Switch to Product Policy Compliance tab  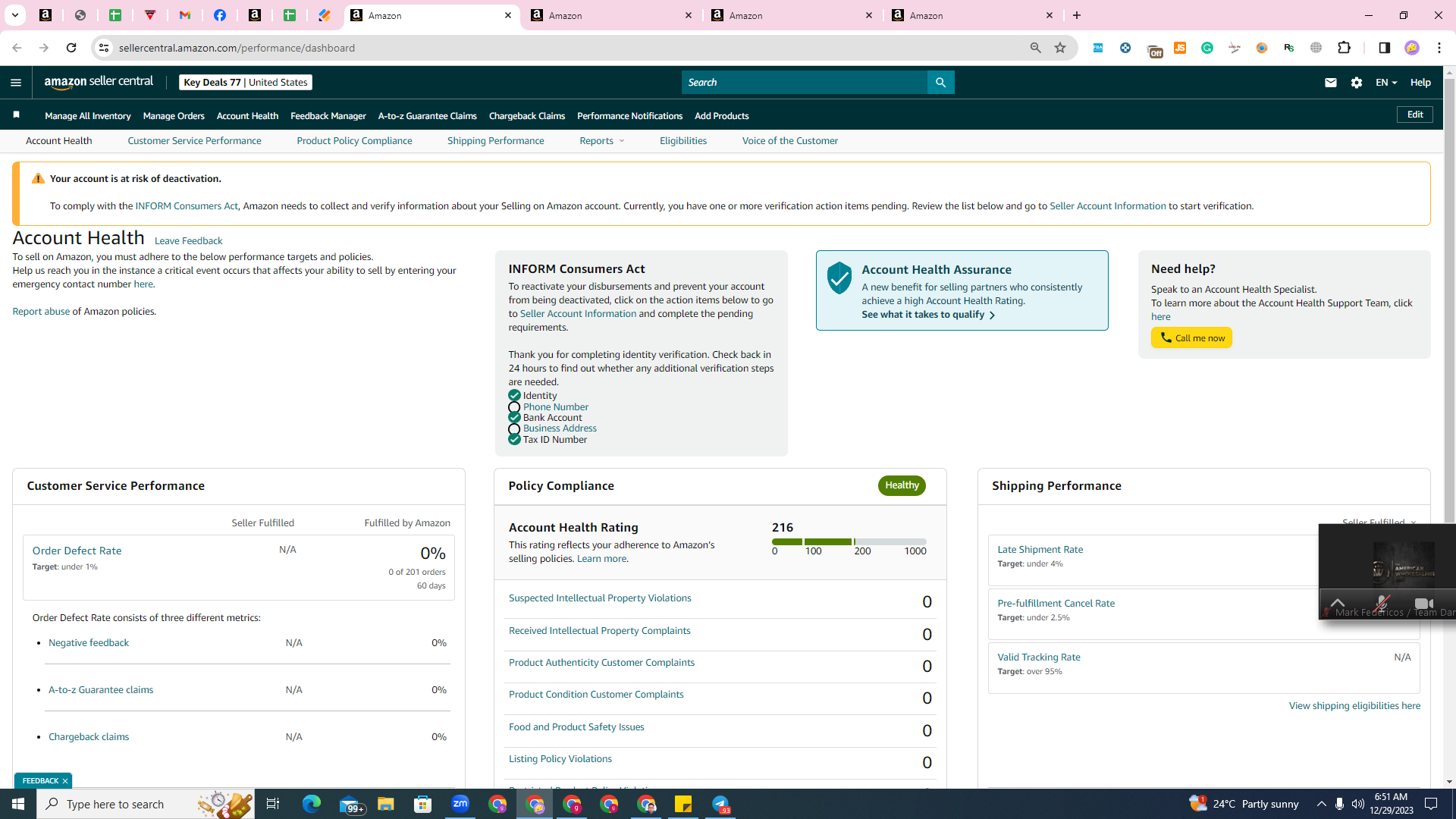pyautogui.click(x=354, y=141)
